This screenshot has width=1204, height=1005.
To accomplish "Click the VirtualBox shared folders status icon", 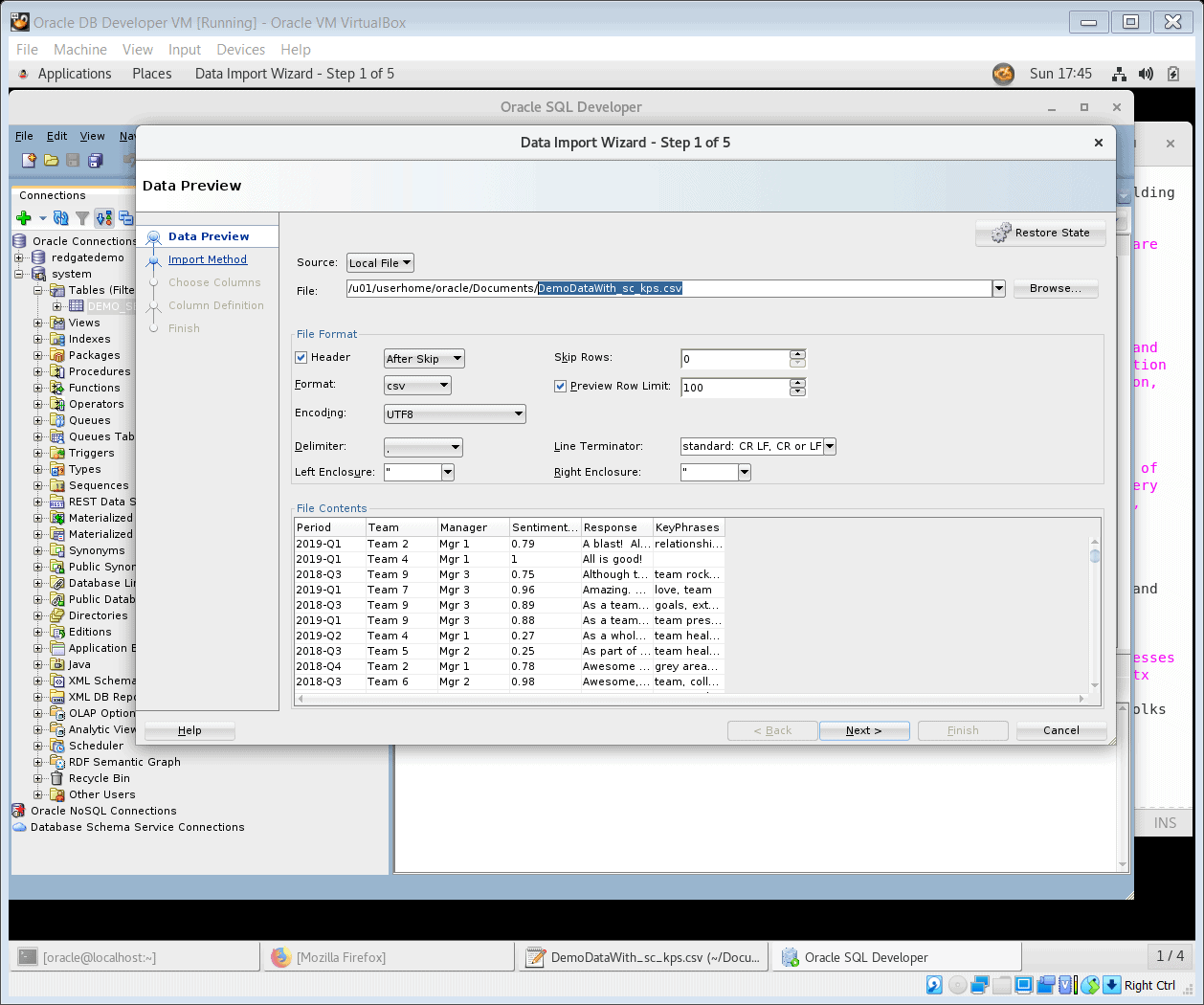I will click(x=1002, y=985).
